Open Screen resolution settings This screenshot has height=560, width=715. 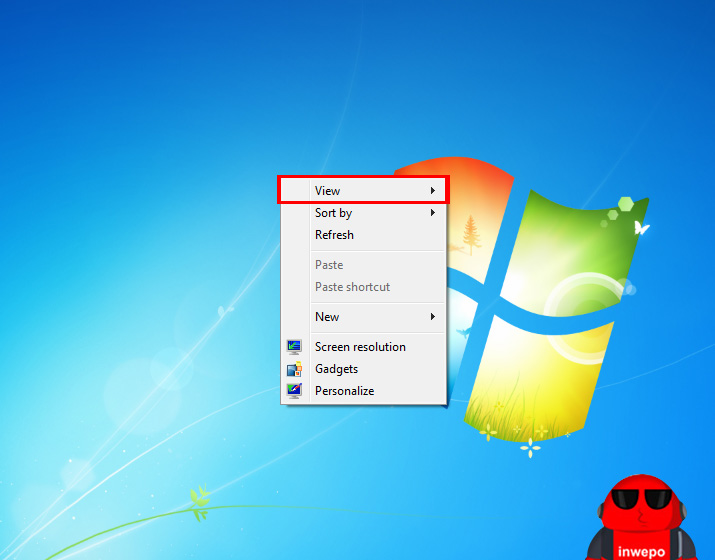(x=363, y=347)
